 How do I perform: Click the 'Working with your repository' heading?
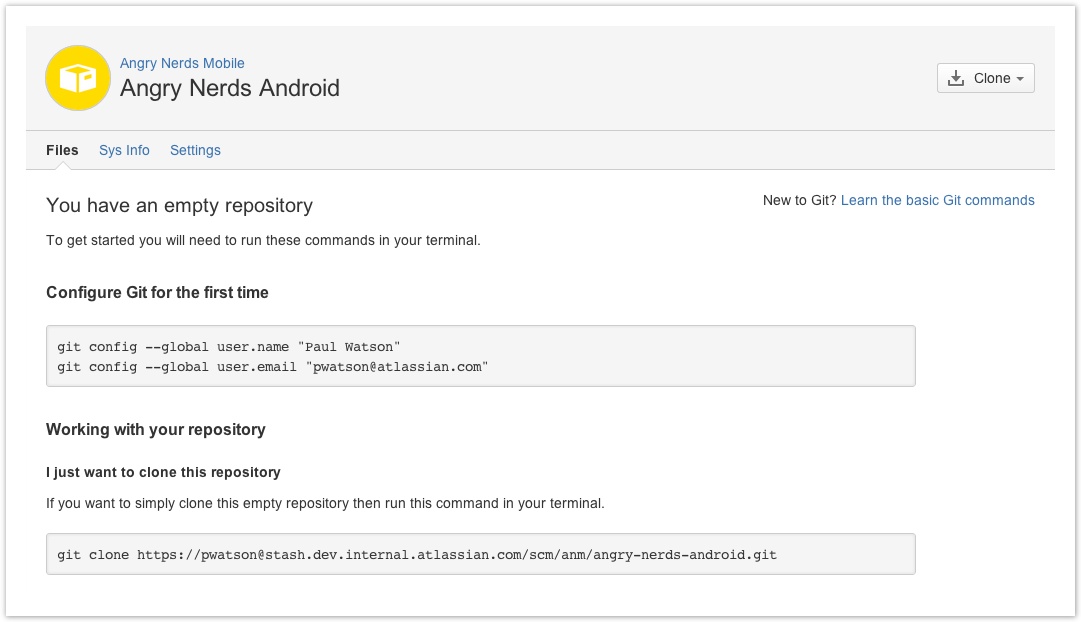(156, 430)
